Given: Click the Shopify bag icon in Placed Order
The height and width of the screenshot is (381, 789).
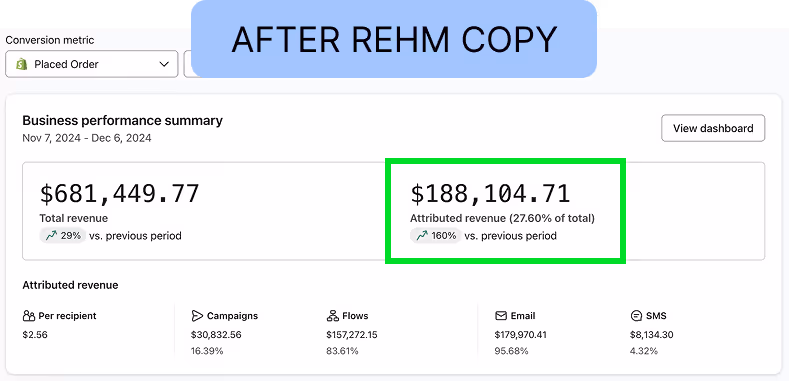Looking at the screenshot, I should coord(21,64).
